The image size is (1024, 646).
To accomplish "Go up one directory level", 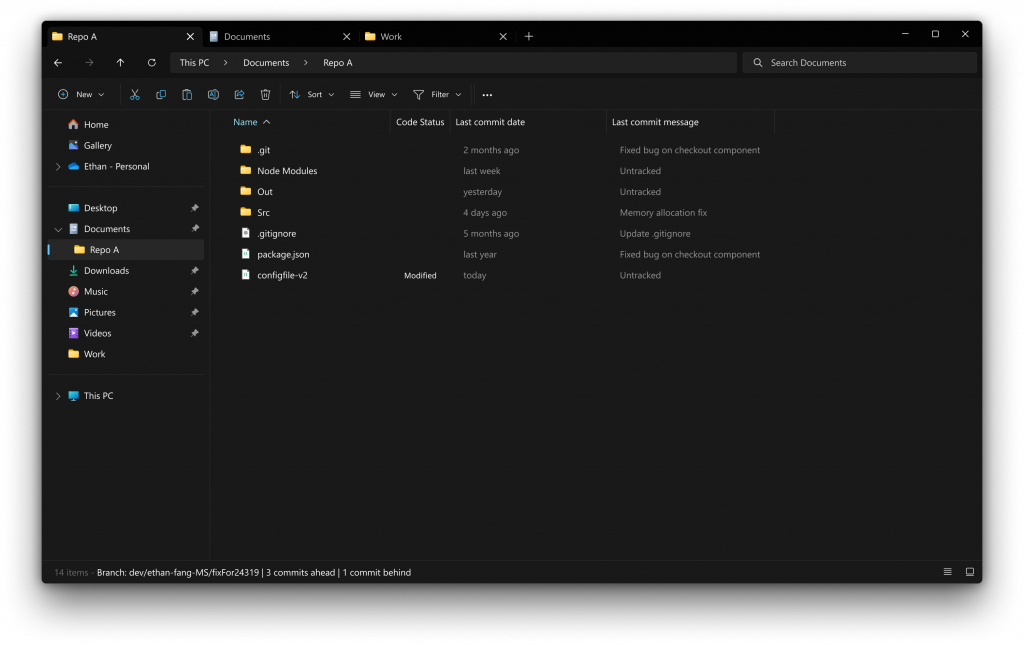I will pos(120,63).
